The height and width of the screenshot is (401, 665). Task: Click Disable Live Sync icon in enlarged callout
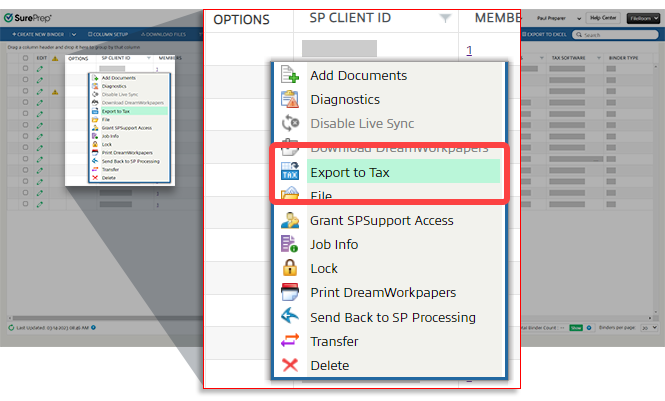[290, 123]
